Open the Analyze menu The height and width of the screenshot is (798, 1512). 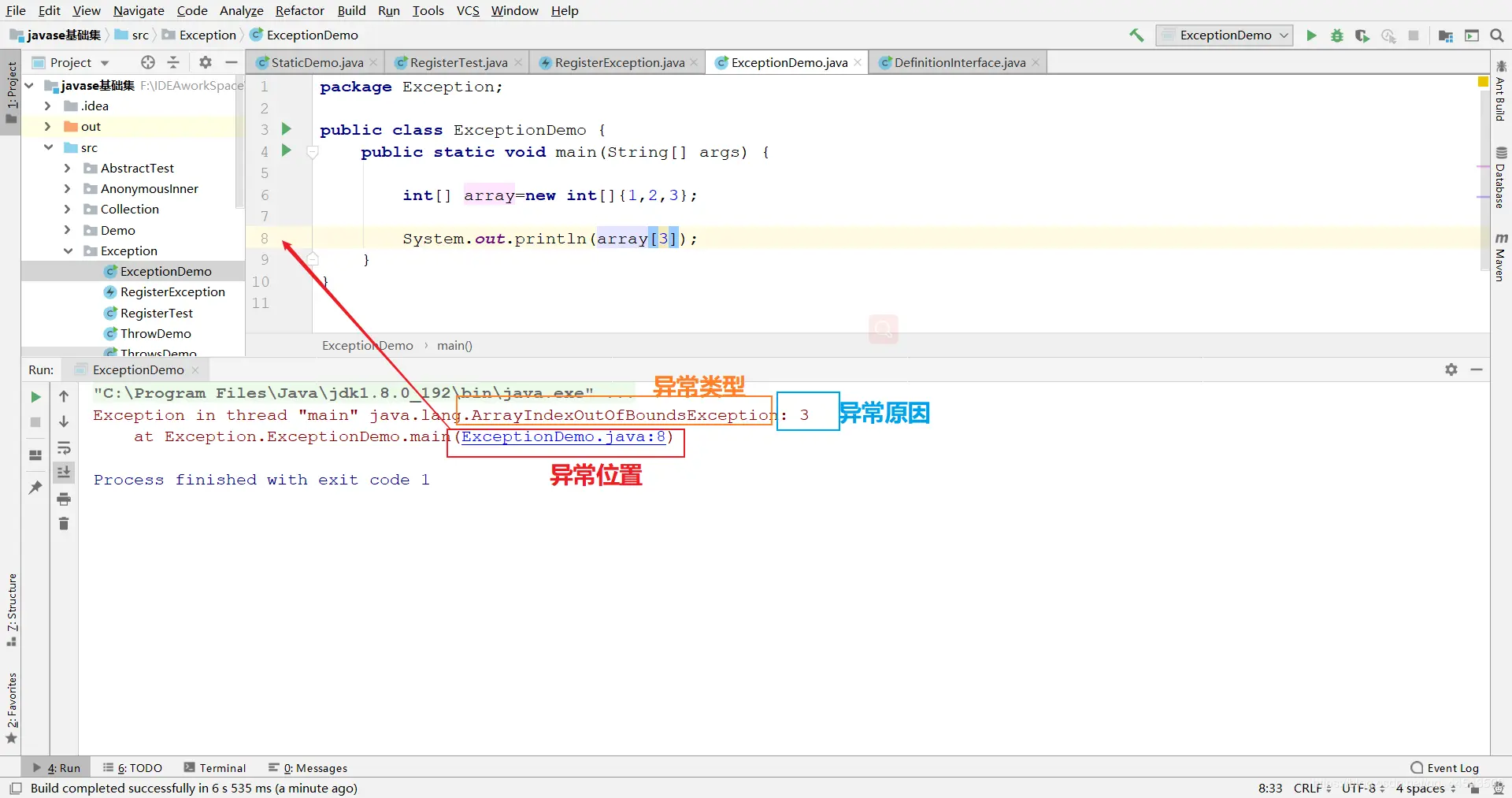(242, 10)
